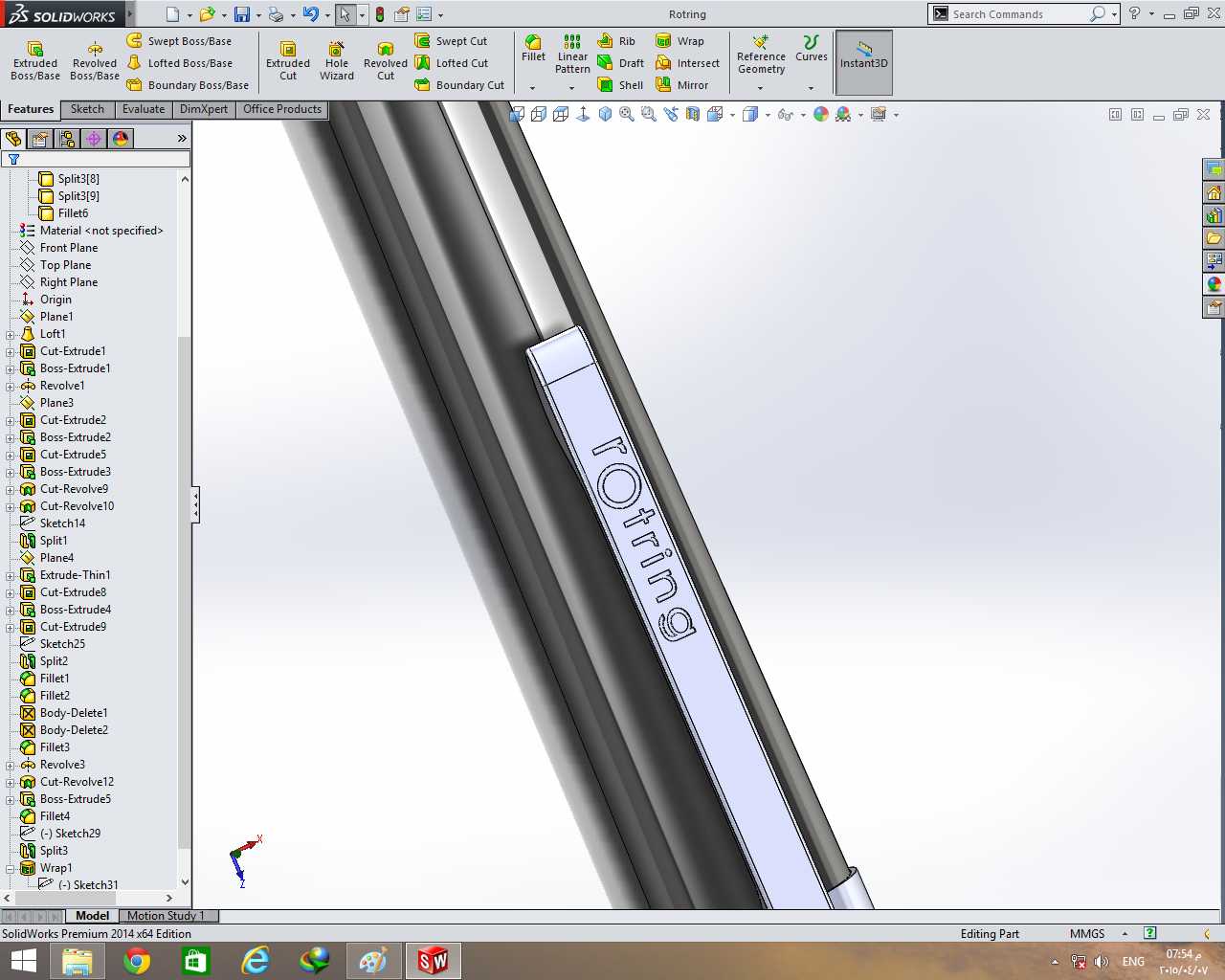Open SolidWorks Resources house icon

point(1214,192)
